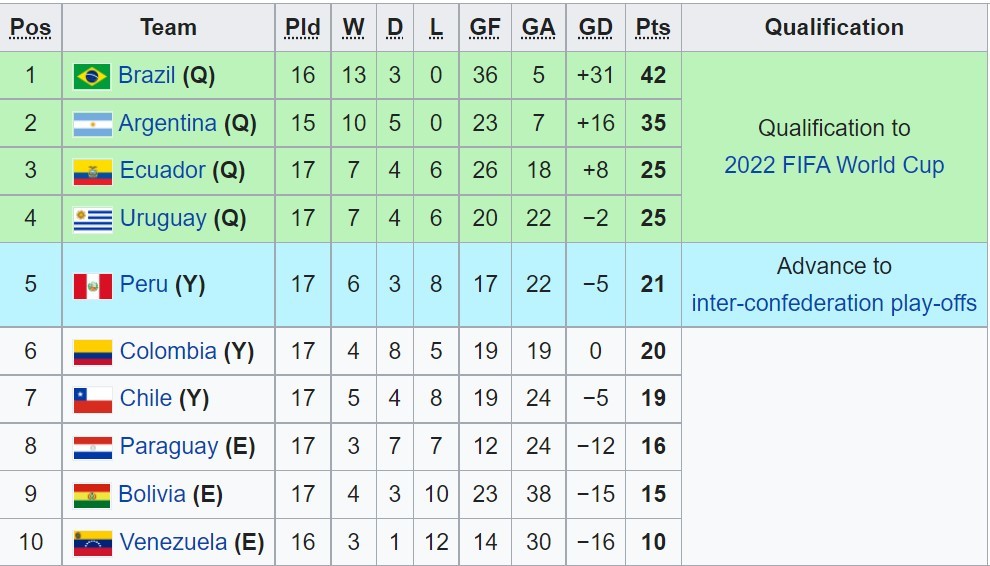Click the Venezuela flag icon
Viewport: 990px width, 566px height.
point(92,542)
